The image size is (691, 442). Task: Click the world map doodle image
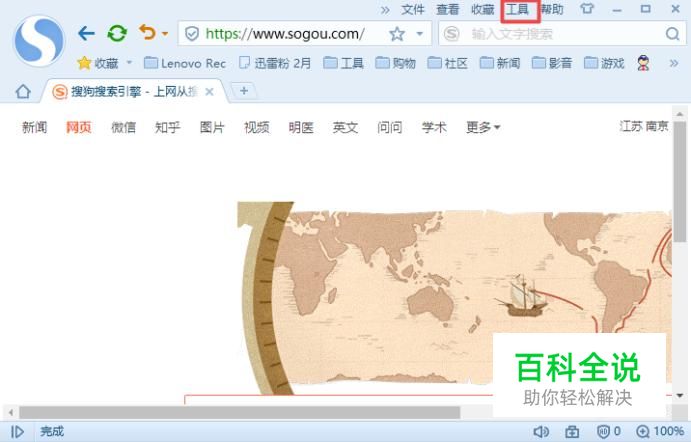tap(454, 298)
